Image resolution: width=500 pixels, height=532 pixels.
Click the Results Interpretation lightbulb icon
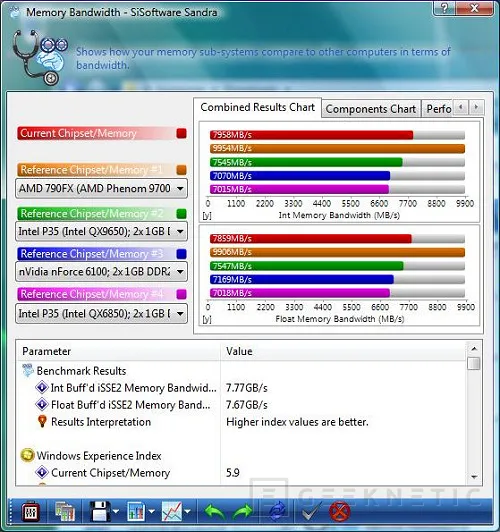42,421
